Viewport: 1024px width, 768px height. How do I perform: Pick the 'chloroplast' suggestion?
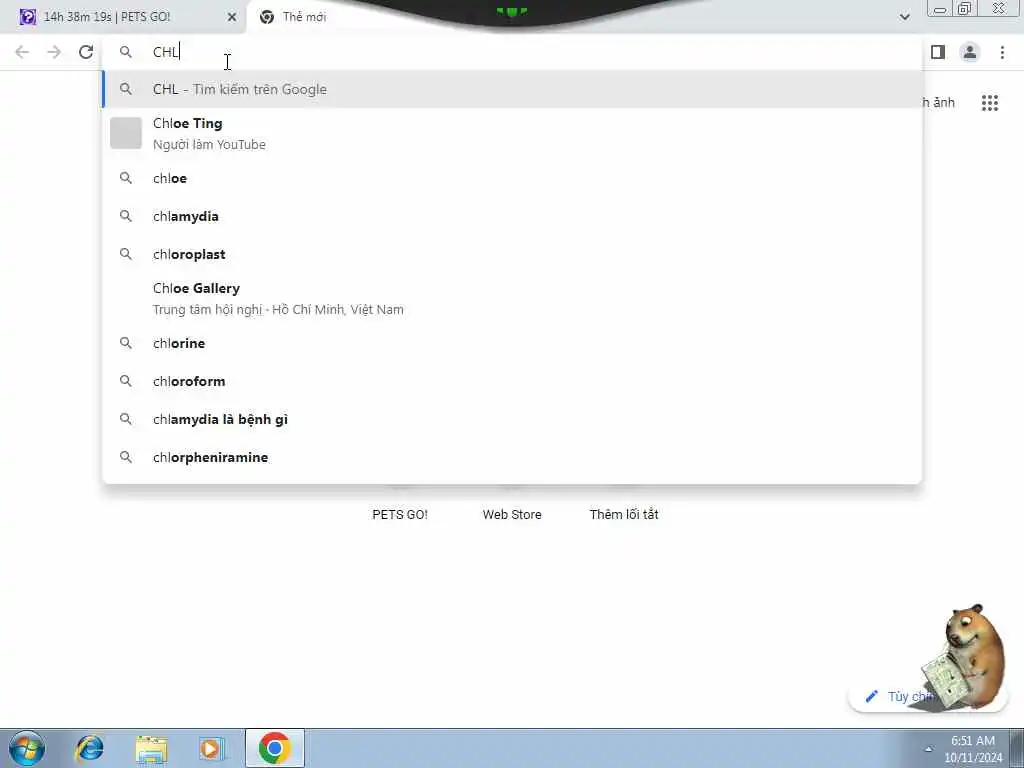click(512, 254)
